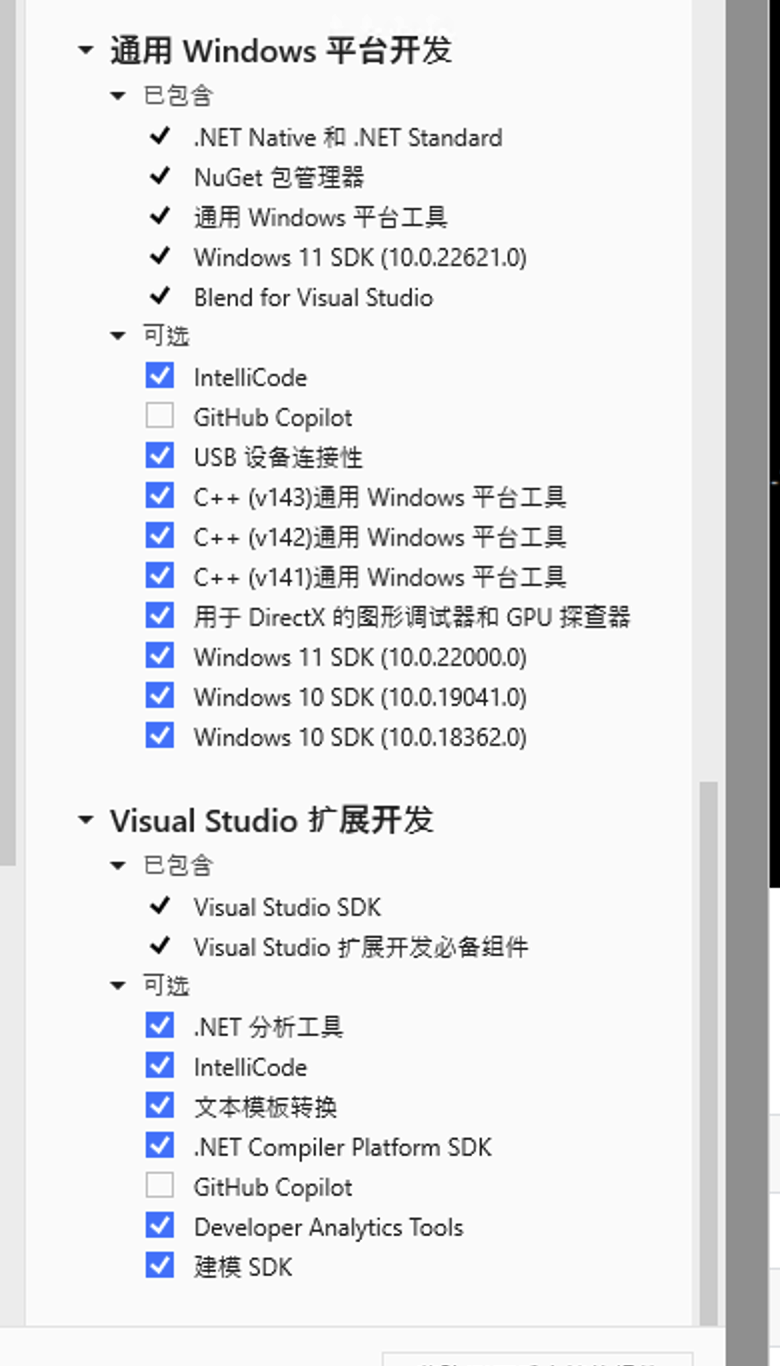This screenshot has height=1366, width=780.
Task: Deselect Windows 10 SDK (10.0.19041.0) checkbox
Action: point(159,696)
